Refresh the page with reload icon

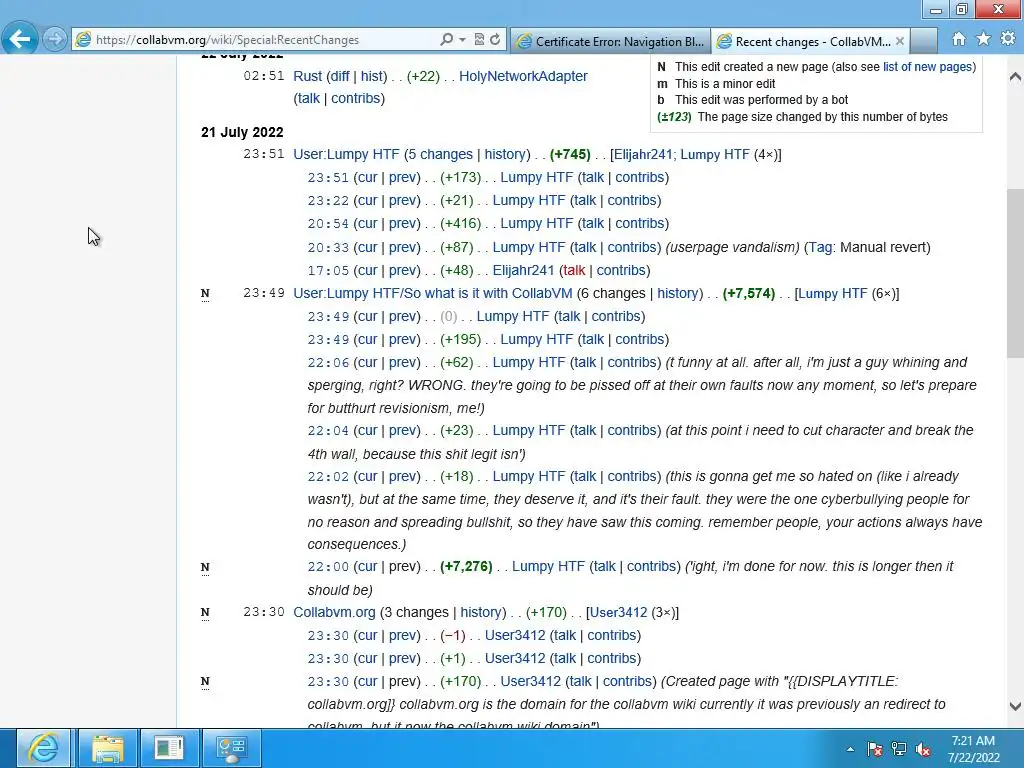tap(495, 39)
